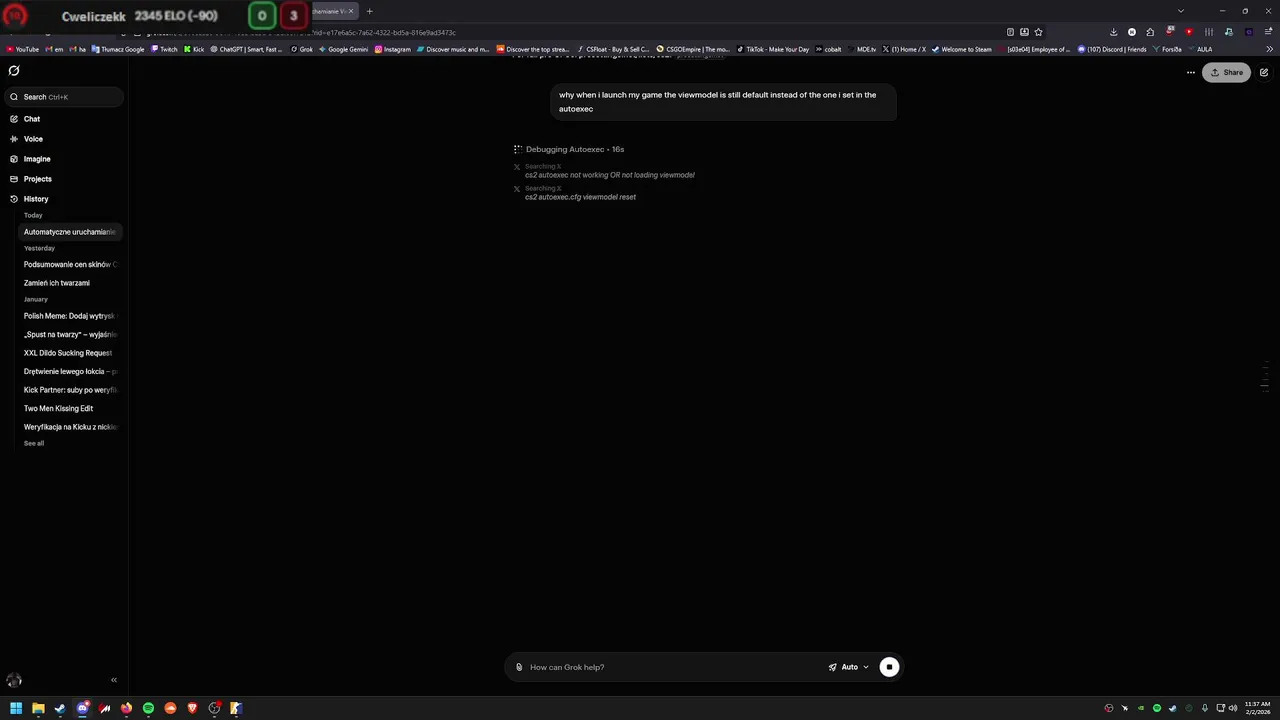Open the user profile avatar

click(14, 680)
